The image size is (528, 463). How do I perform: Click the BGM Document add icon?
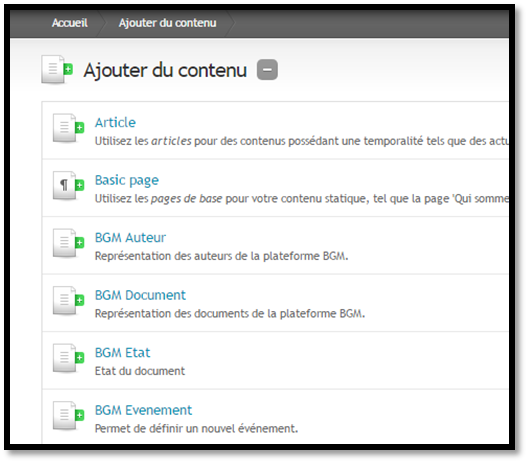coord(68,301)
